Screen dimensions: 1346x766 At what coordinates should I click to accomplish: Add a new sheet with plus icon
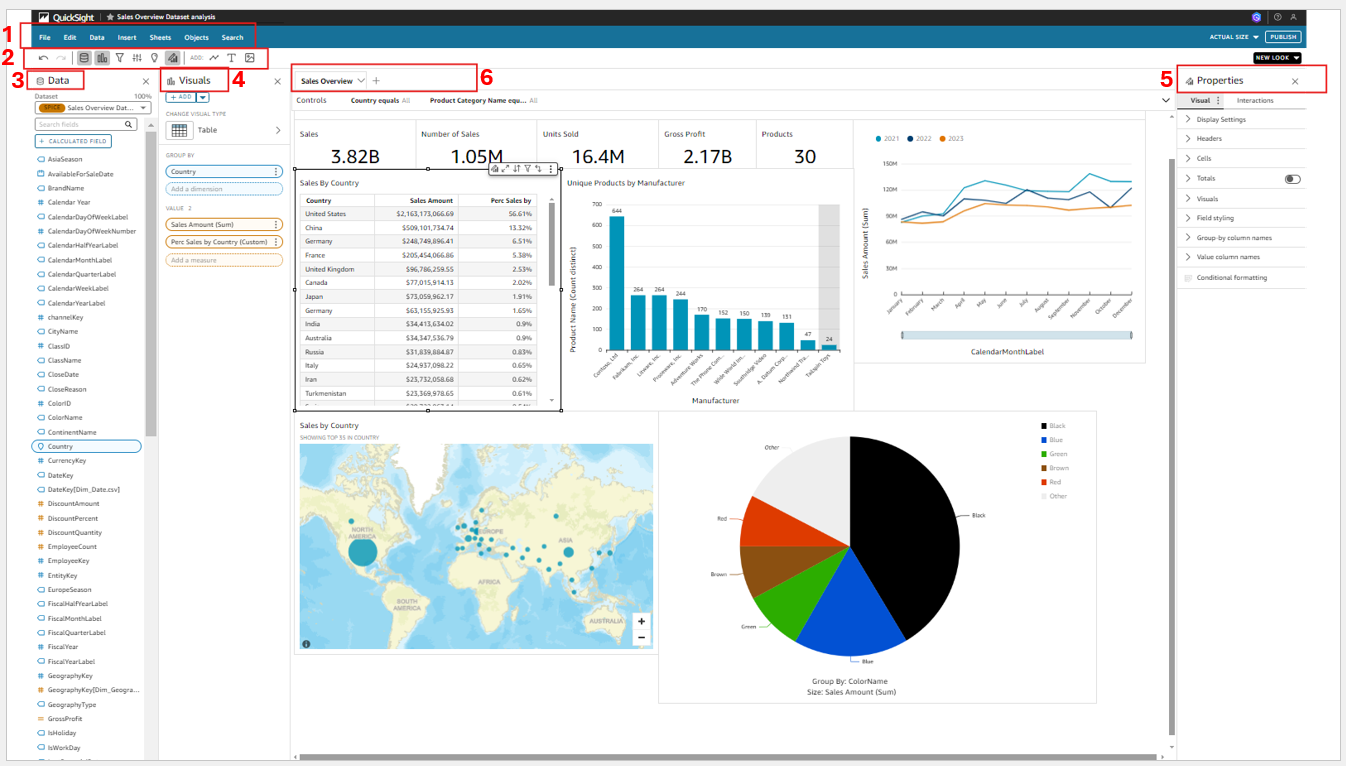pyautogui.click(x=376, y=80)
